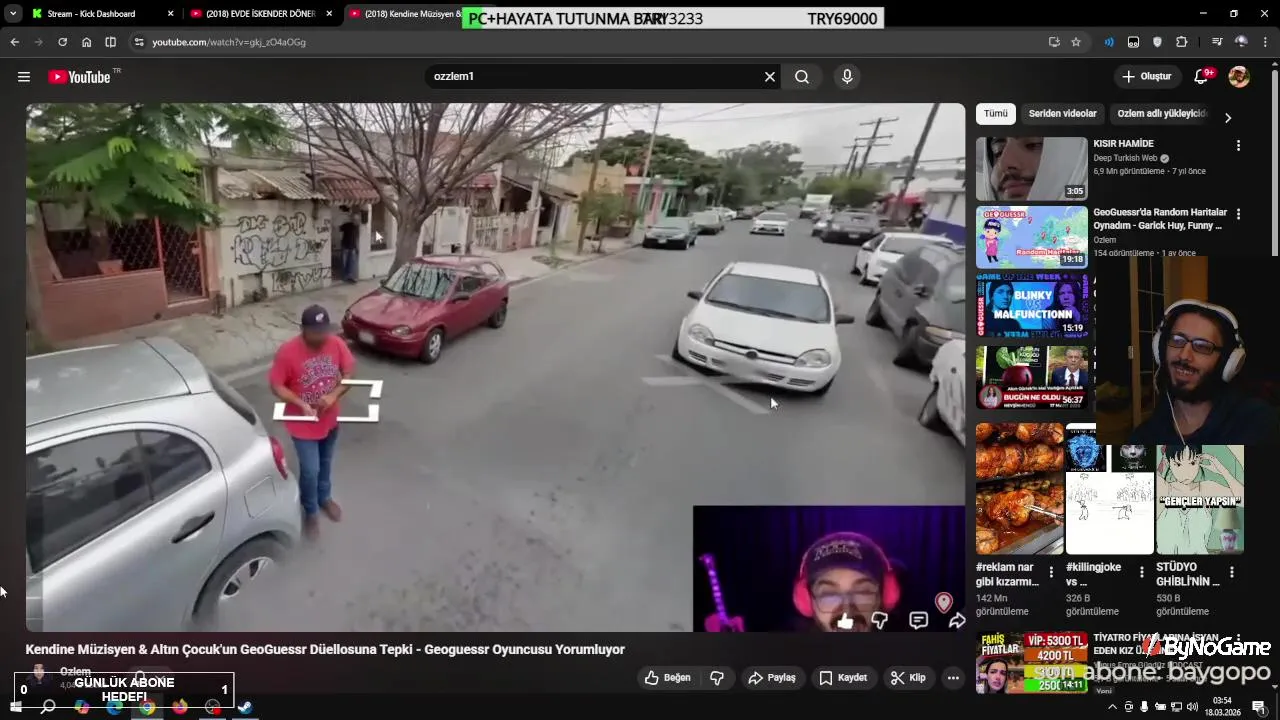Open options for #killingjoke short
Image resolution: width=1280 pixels, height=720 pixels.
(x=1142, y=573)
